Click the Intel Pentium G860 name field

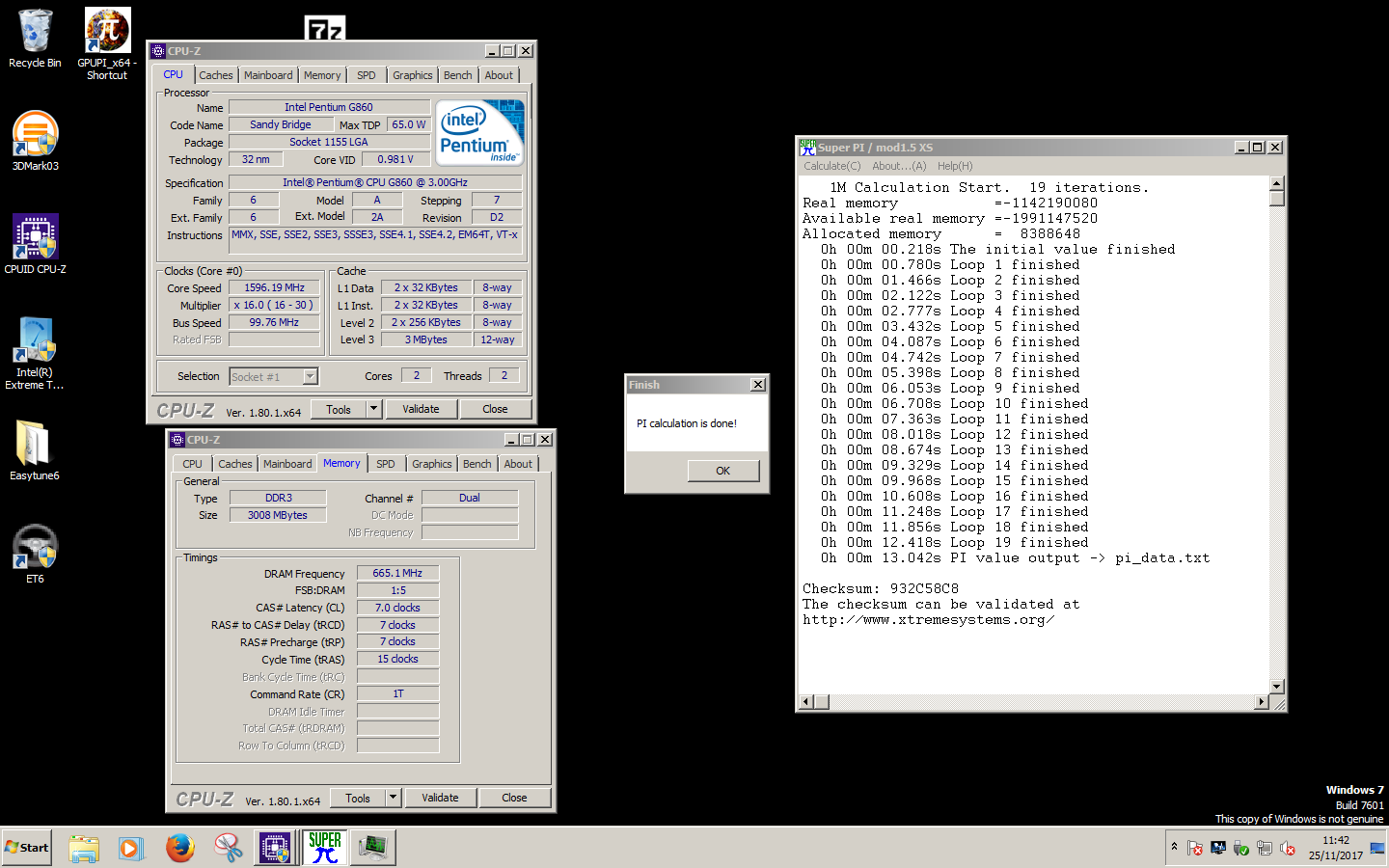(329, 107)
